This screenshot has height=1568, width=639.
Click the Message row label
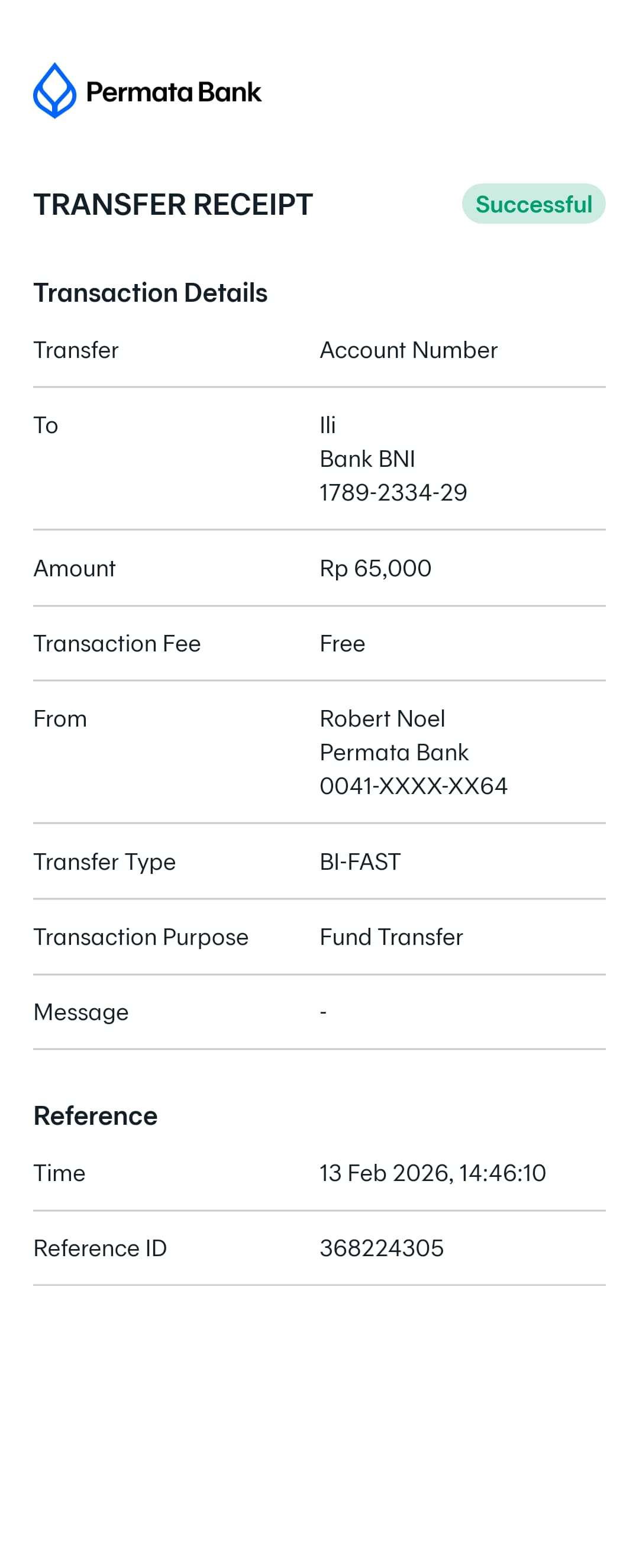tap(81, 1012)
